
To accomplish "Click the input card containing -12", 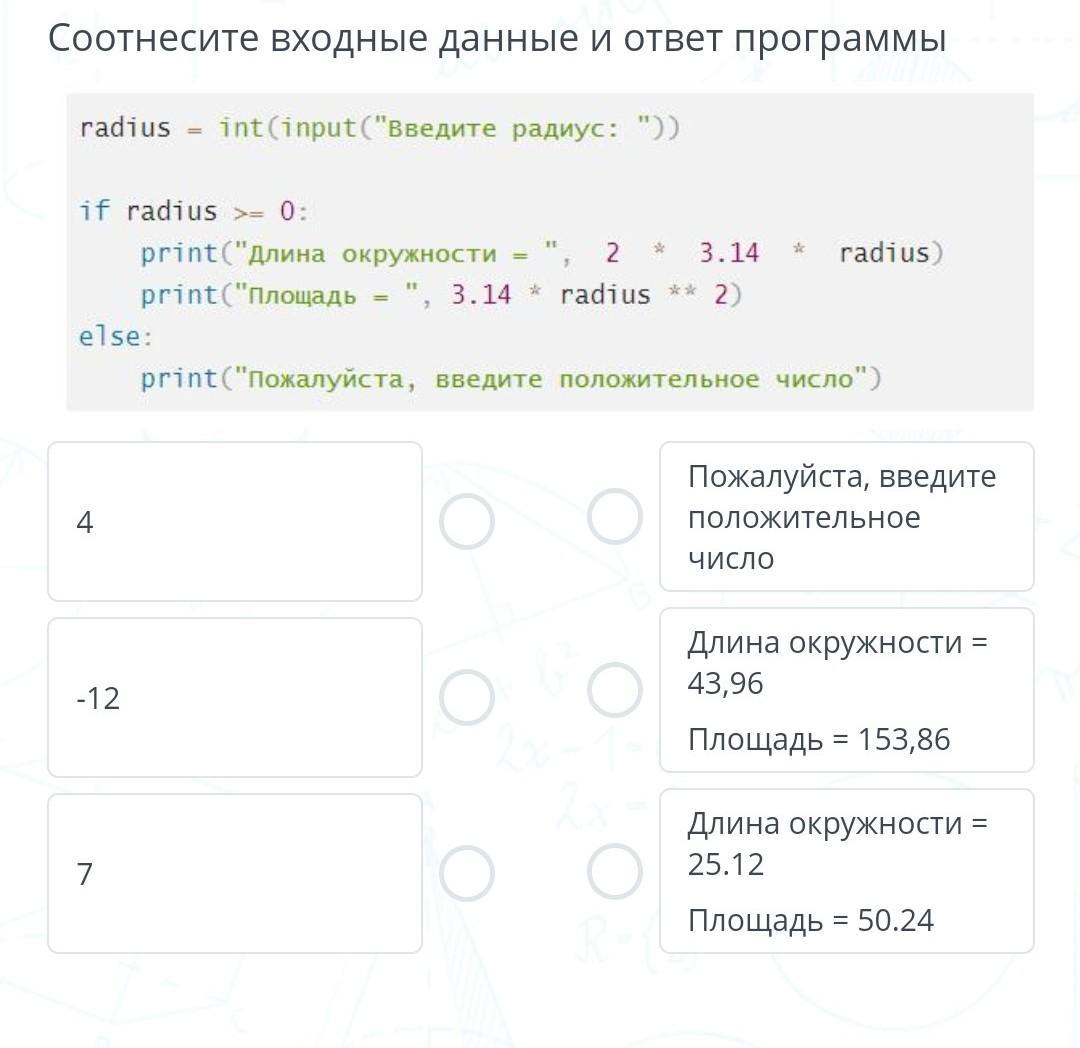I will click(235, 697).
